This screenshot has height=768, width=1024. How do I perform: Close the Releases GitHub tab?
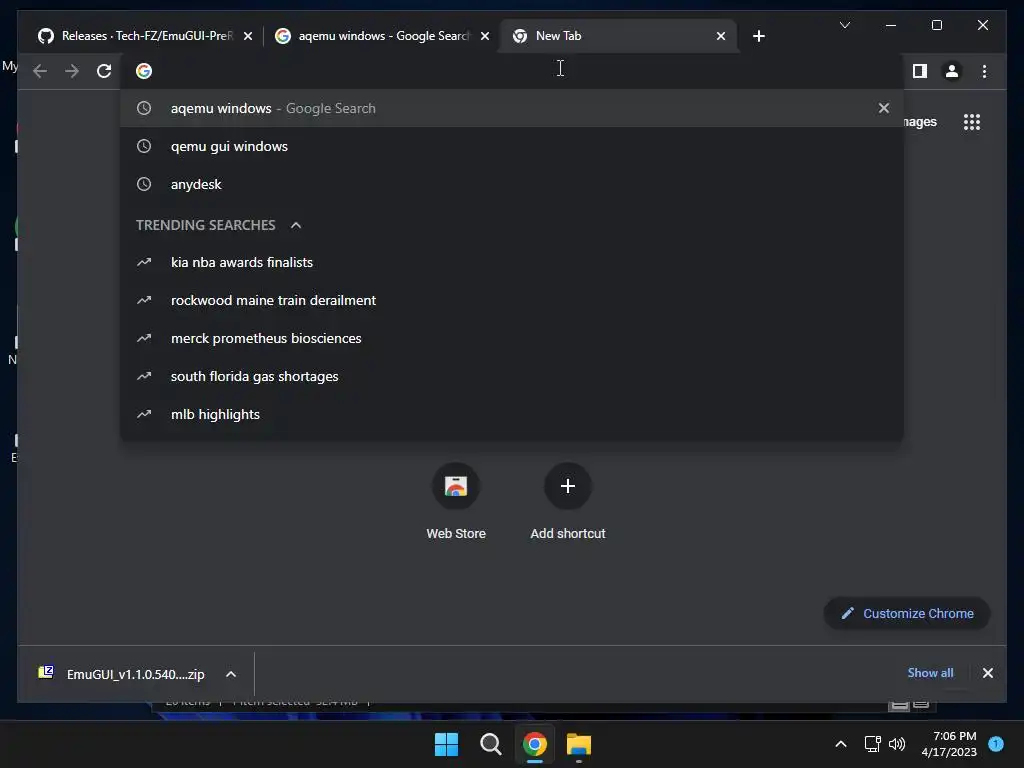coord(248,37)
